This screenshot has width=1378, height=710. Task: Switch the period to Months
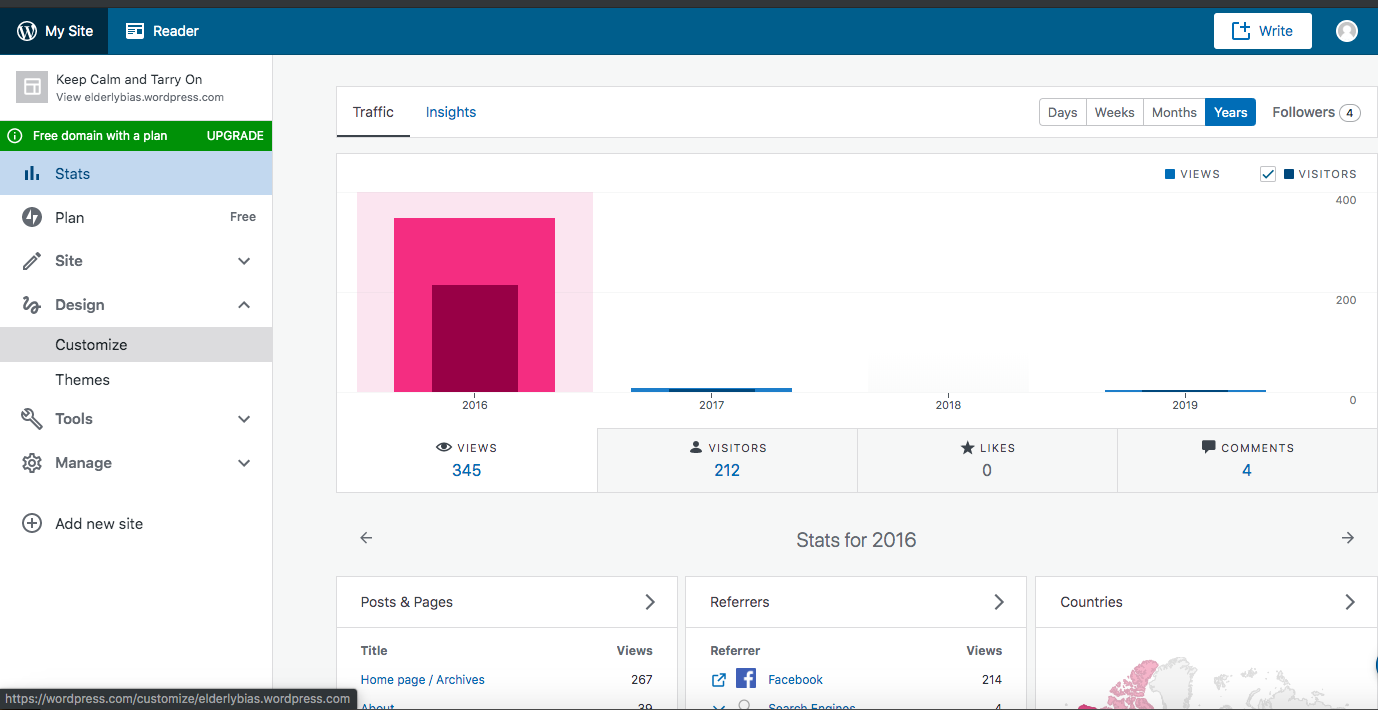coord(1174,112)
